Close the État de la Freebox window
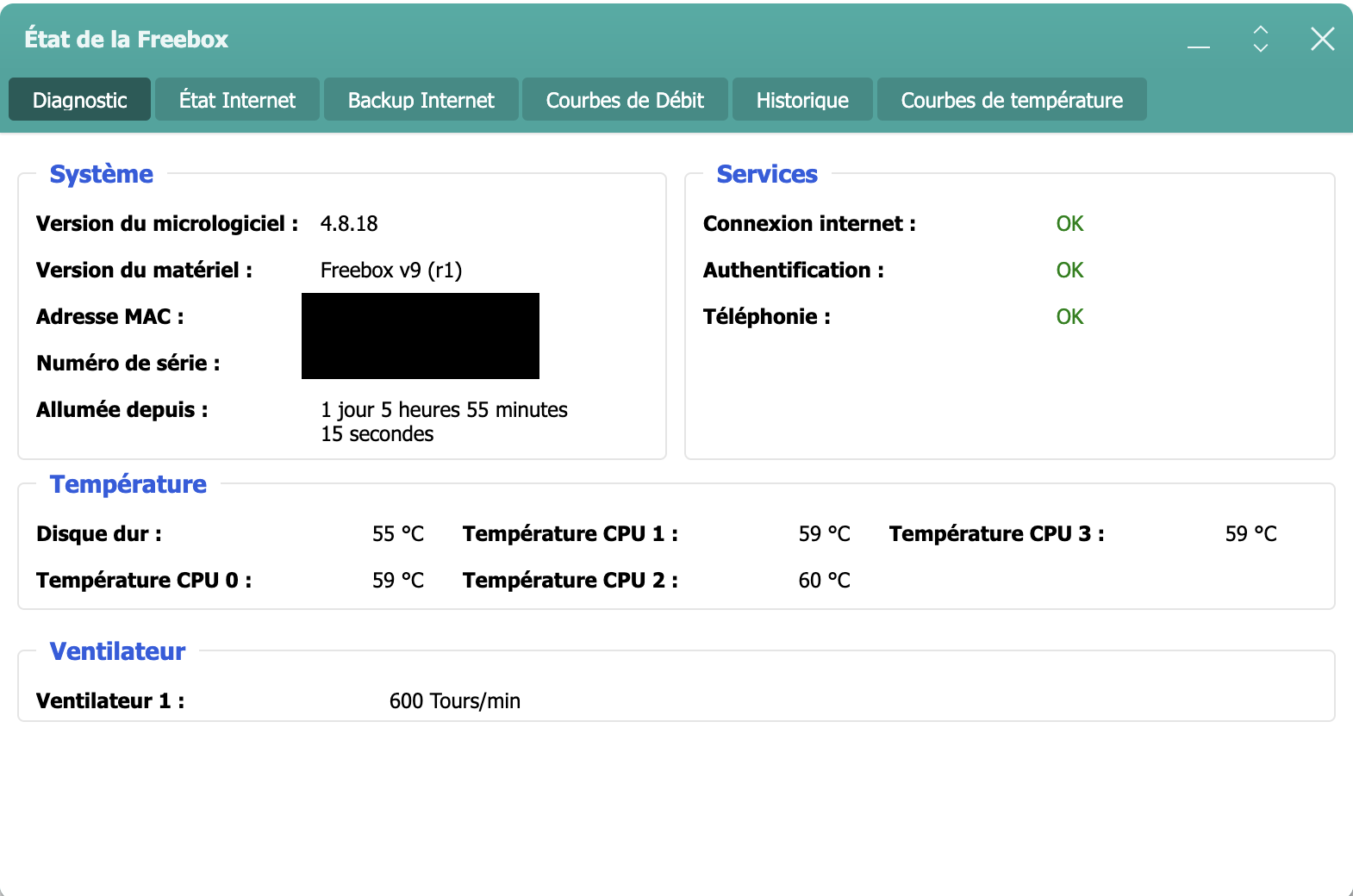1353x896 pixels. point(1322,39)
